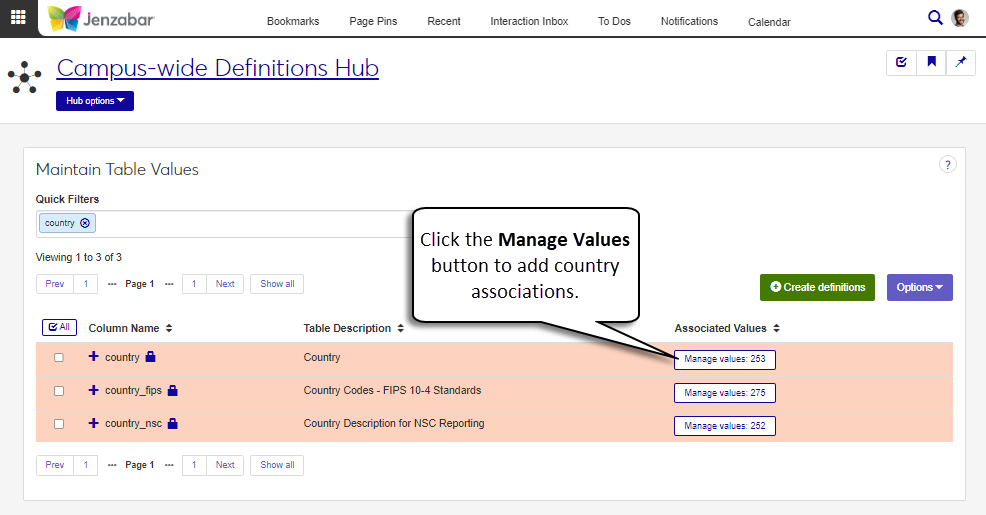Toggle the select All checkbox button
The image size is (986, 515).
58,327
